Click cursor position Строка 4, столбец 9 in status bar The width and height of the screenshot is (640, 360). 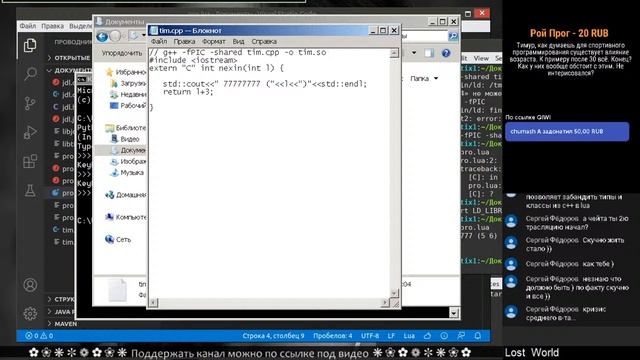(x=273, y=336)
